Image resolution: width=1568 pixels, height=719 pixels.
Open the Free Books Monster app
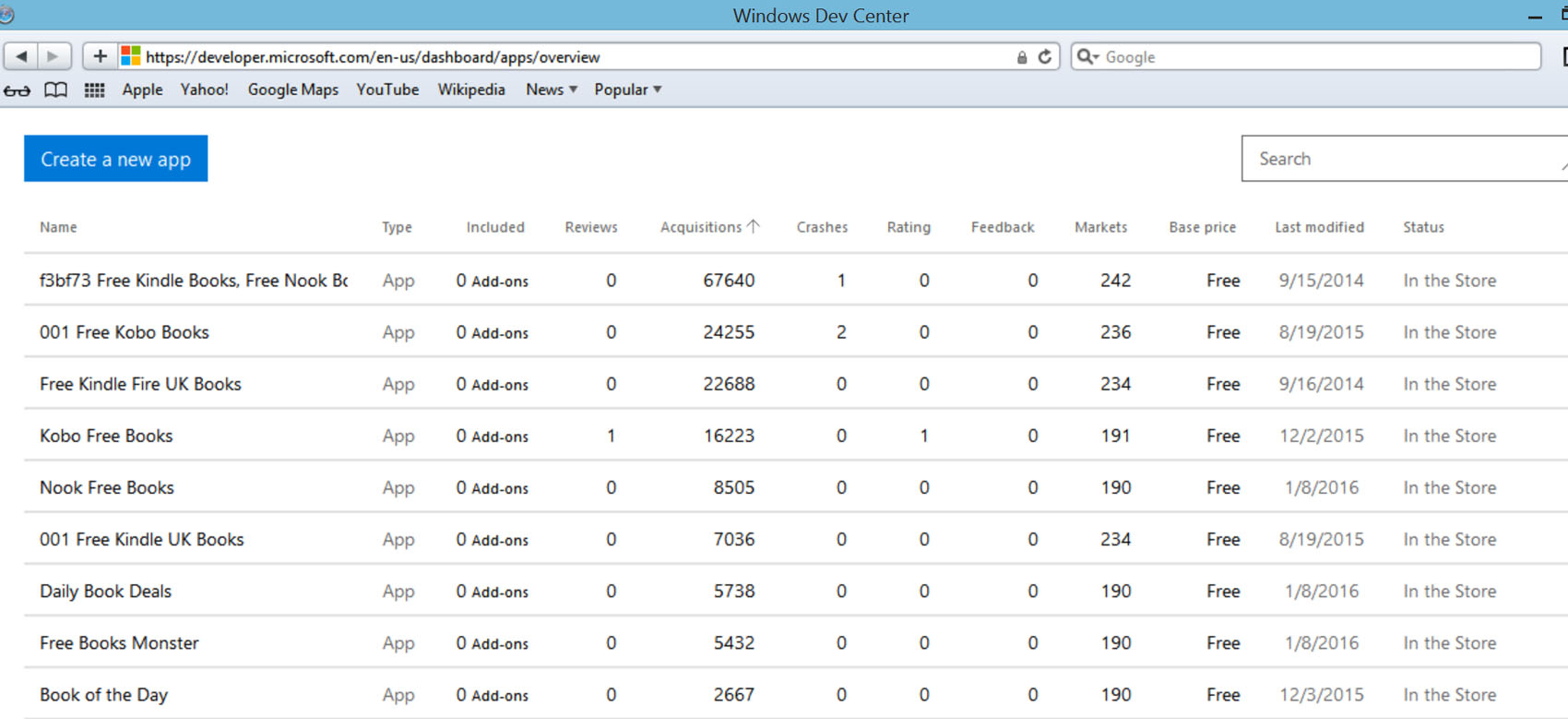tap(119, 642)
